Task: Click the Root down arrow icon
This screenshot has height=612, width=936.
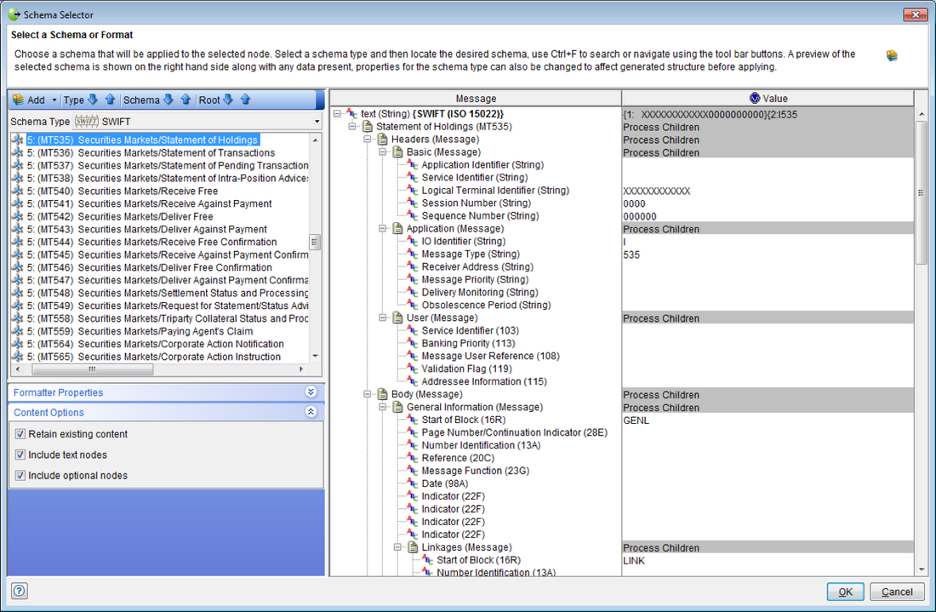Action: coord(229,100)
